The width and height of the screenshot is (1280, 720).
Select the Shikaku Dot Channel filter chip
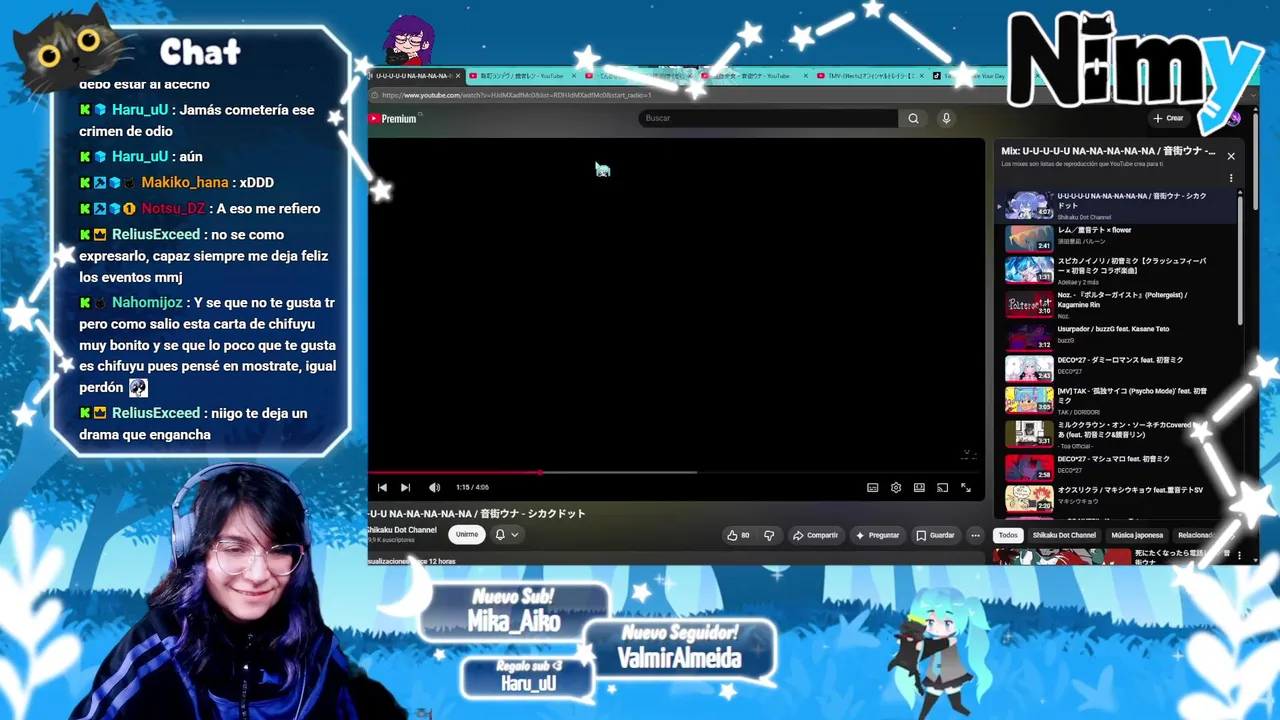[x=1064, y=535]
